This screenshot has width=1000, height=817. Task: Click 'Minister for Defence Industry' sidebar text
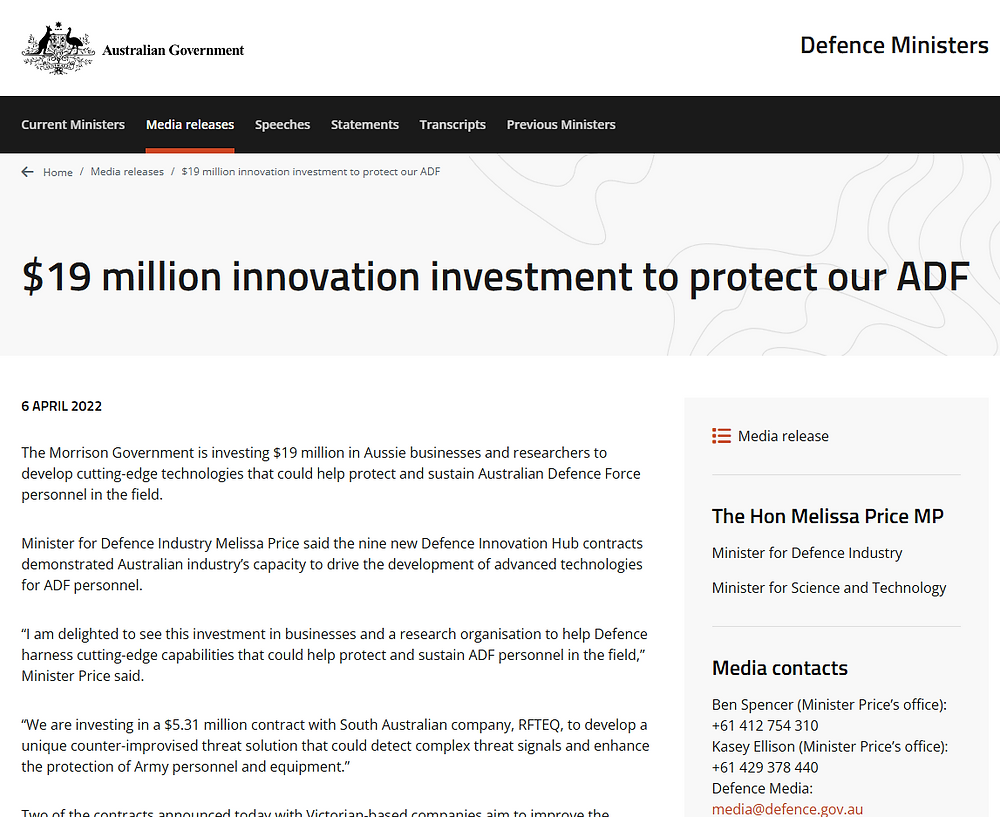pyautogui.click(x=807, y=553)
